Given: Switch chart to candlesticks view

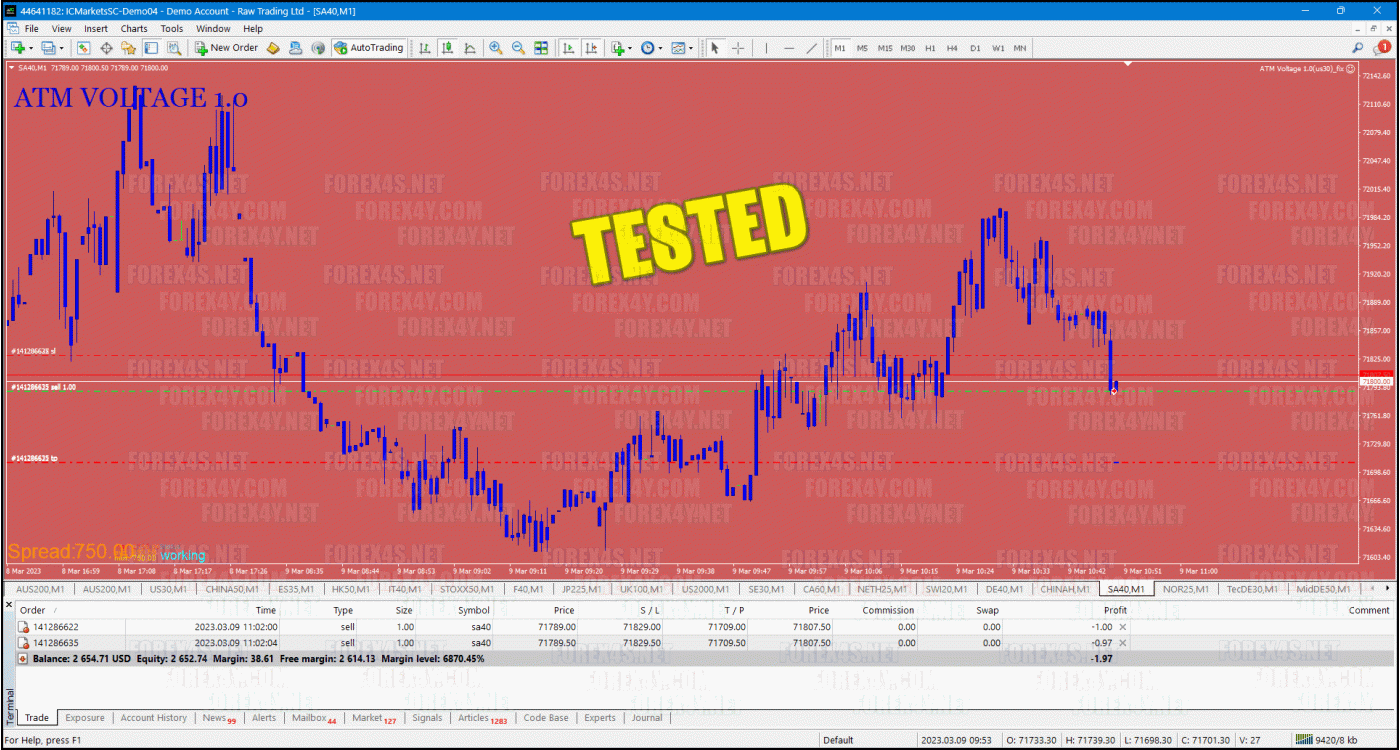Looking at the screenshot, I should pos(447,47).
